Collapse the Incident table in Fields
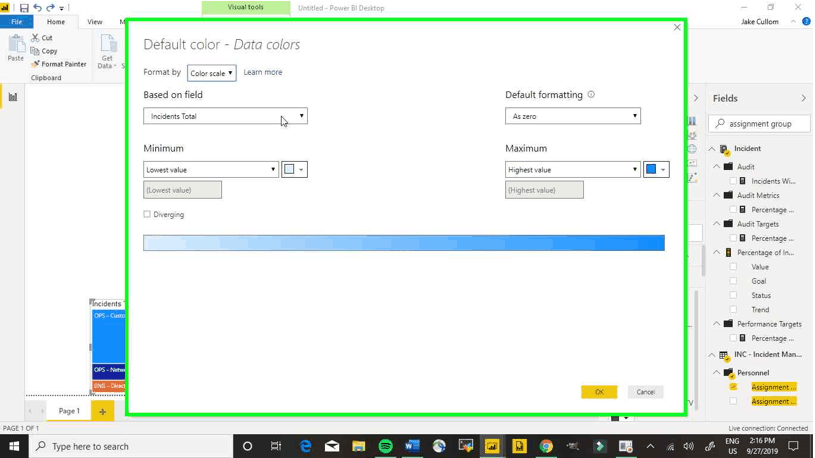 (712, 149)
